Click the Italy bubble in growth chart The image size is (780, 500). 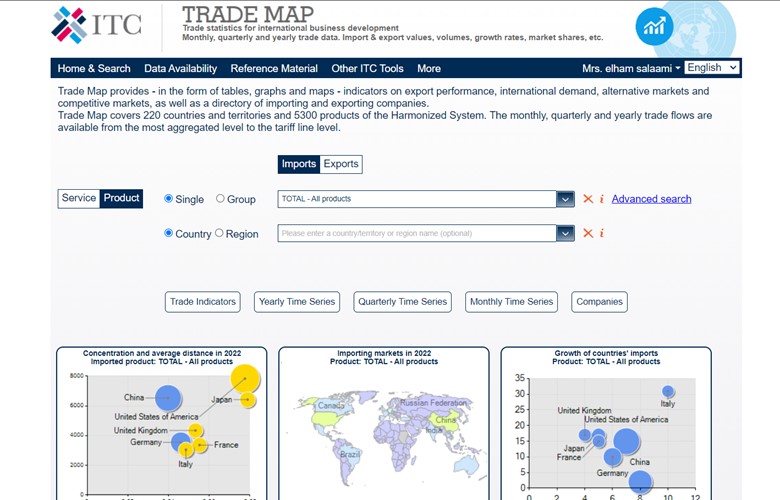click(x=668, y=392)
